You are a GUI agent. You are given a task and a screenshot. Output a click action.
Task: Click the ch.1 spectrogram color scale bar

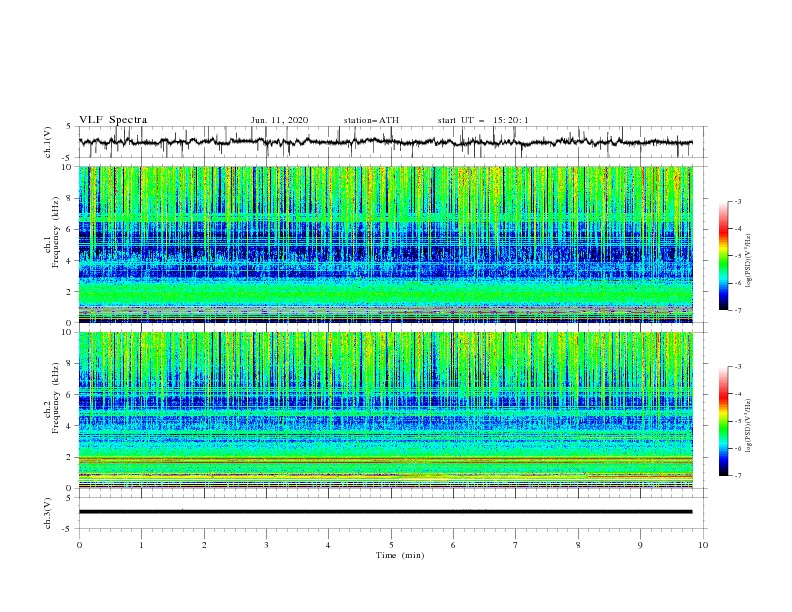click(x=723, y=255)
